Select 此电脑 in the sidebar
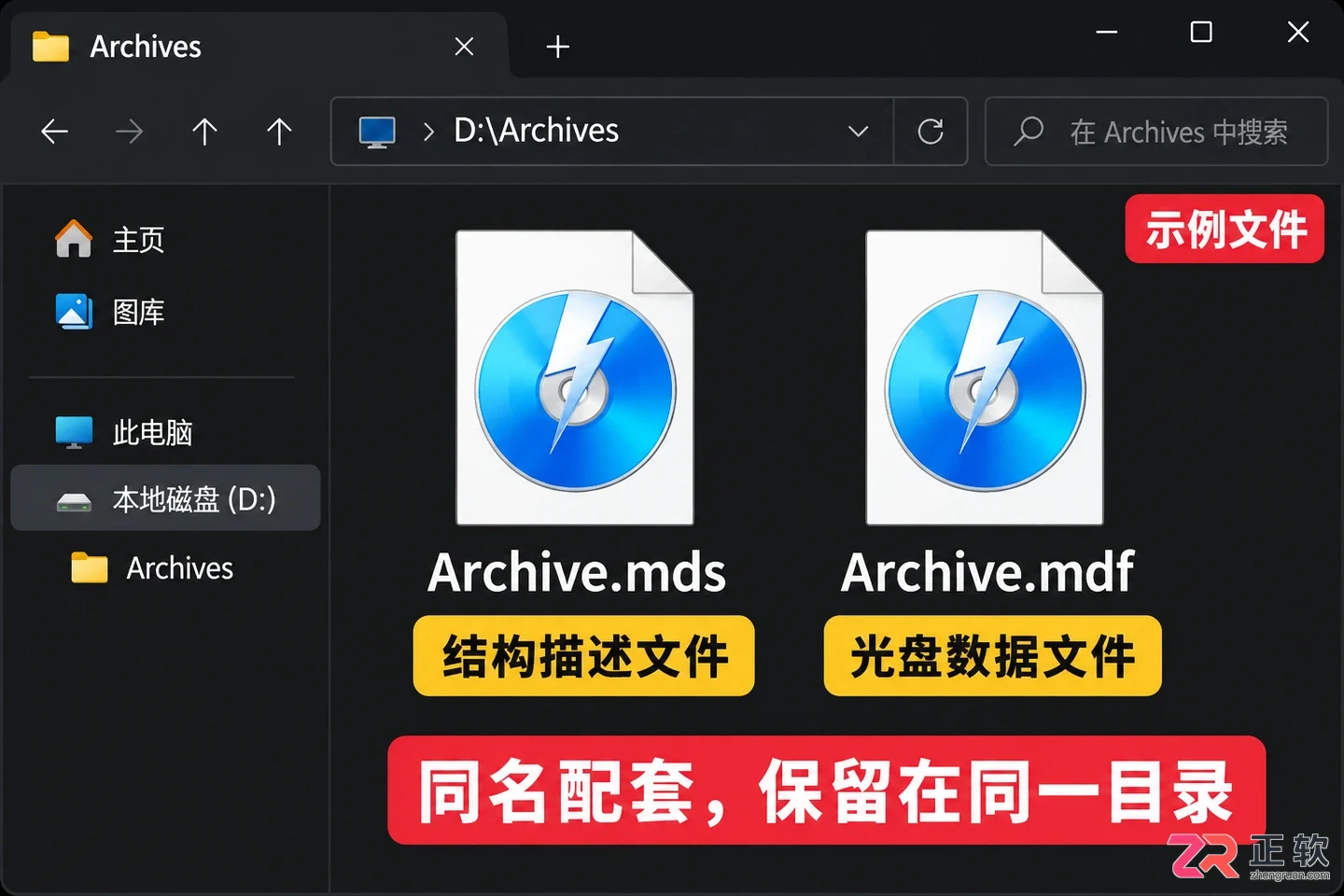 pos(166,432)
